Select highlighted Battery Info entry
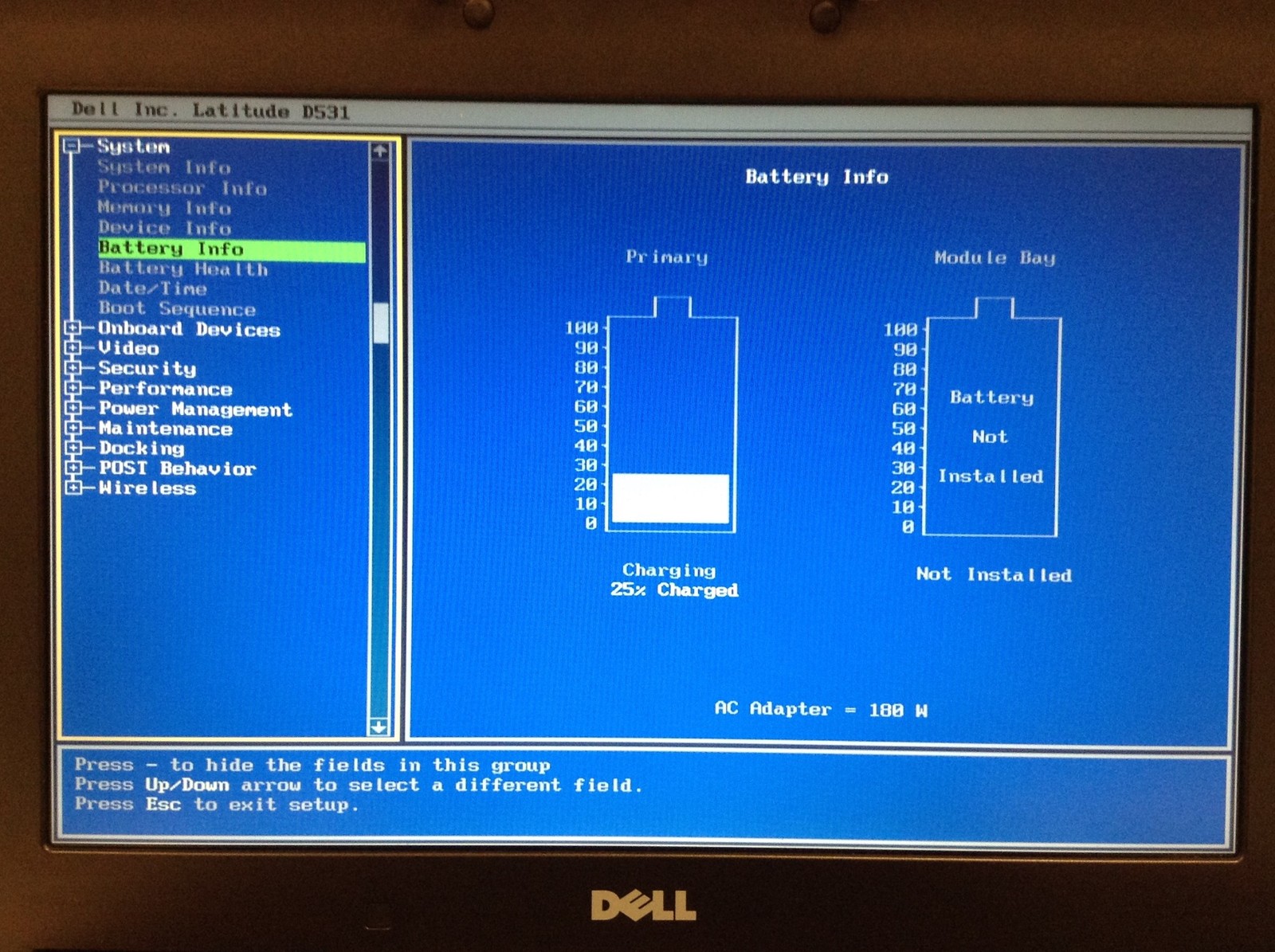The image size is (1275, 952). 232,249
